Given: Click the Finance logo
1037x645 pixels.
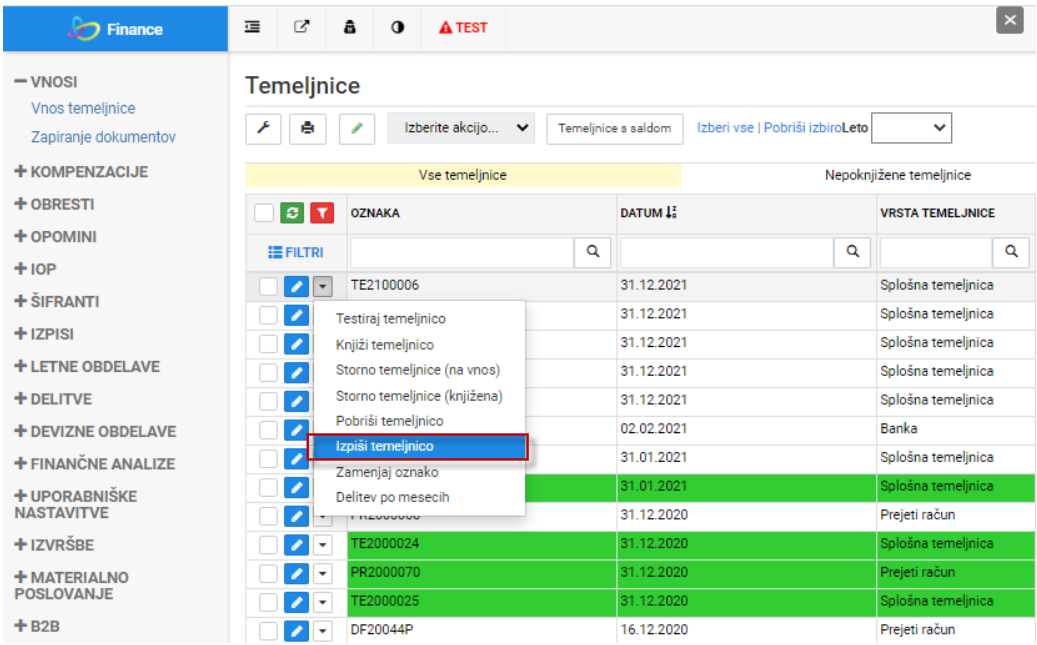Looking at the screenshot, I should (x=116, y=29).
